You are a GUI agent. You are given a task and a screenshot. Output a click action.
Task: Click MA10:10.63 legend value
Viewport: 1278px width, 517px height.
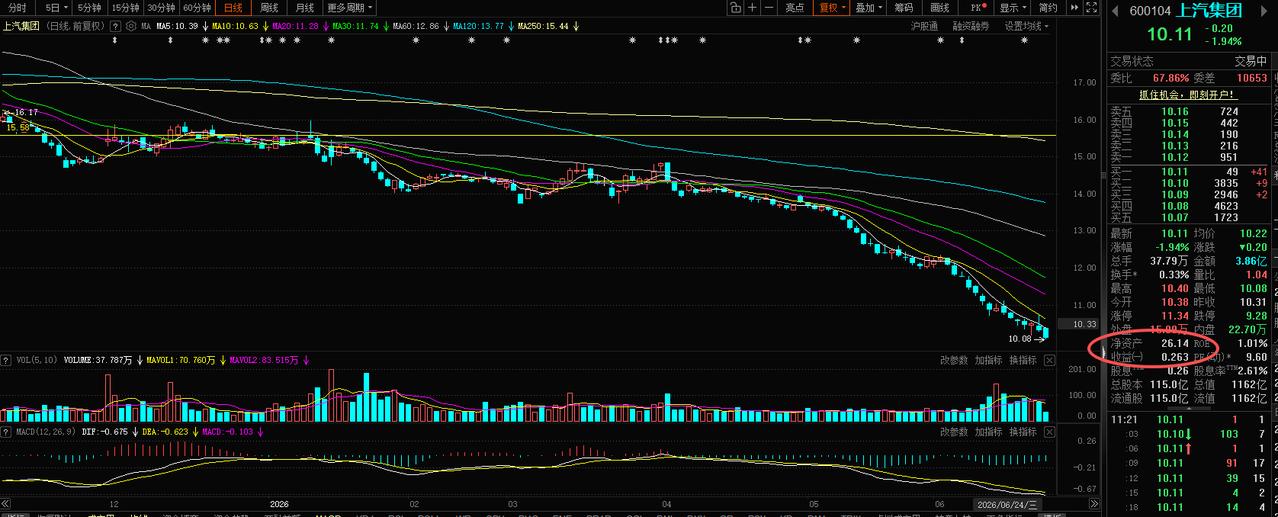pos(235,26)
